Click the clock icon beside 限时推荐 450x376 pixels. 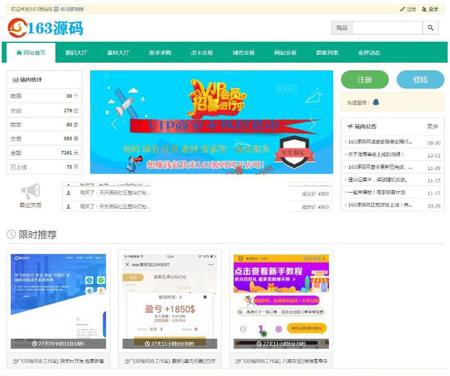(11, 234)
